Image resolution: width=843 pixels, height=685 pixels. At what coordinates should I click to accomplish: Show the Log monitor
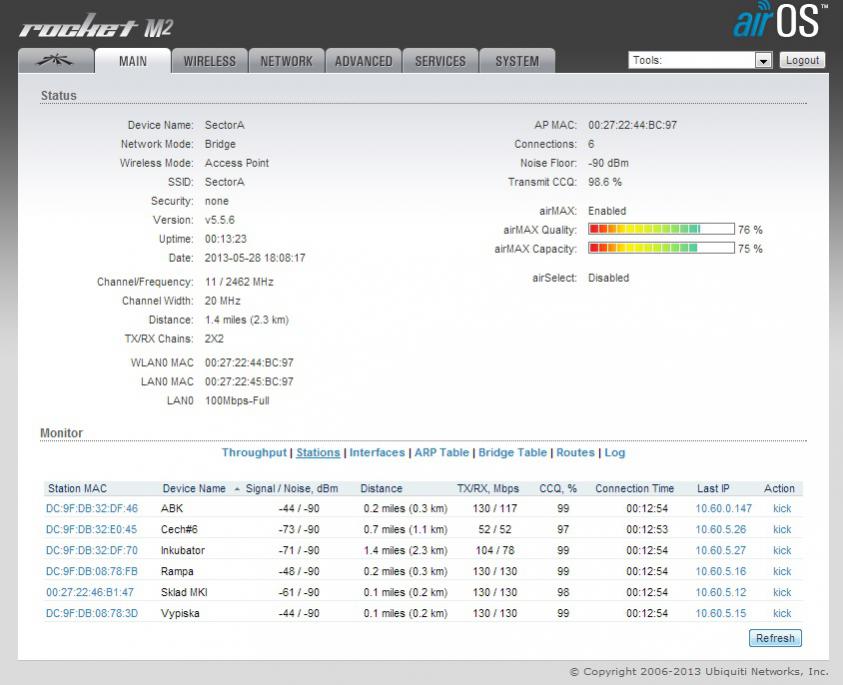614,453
